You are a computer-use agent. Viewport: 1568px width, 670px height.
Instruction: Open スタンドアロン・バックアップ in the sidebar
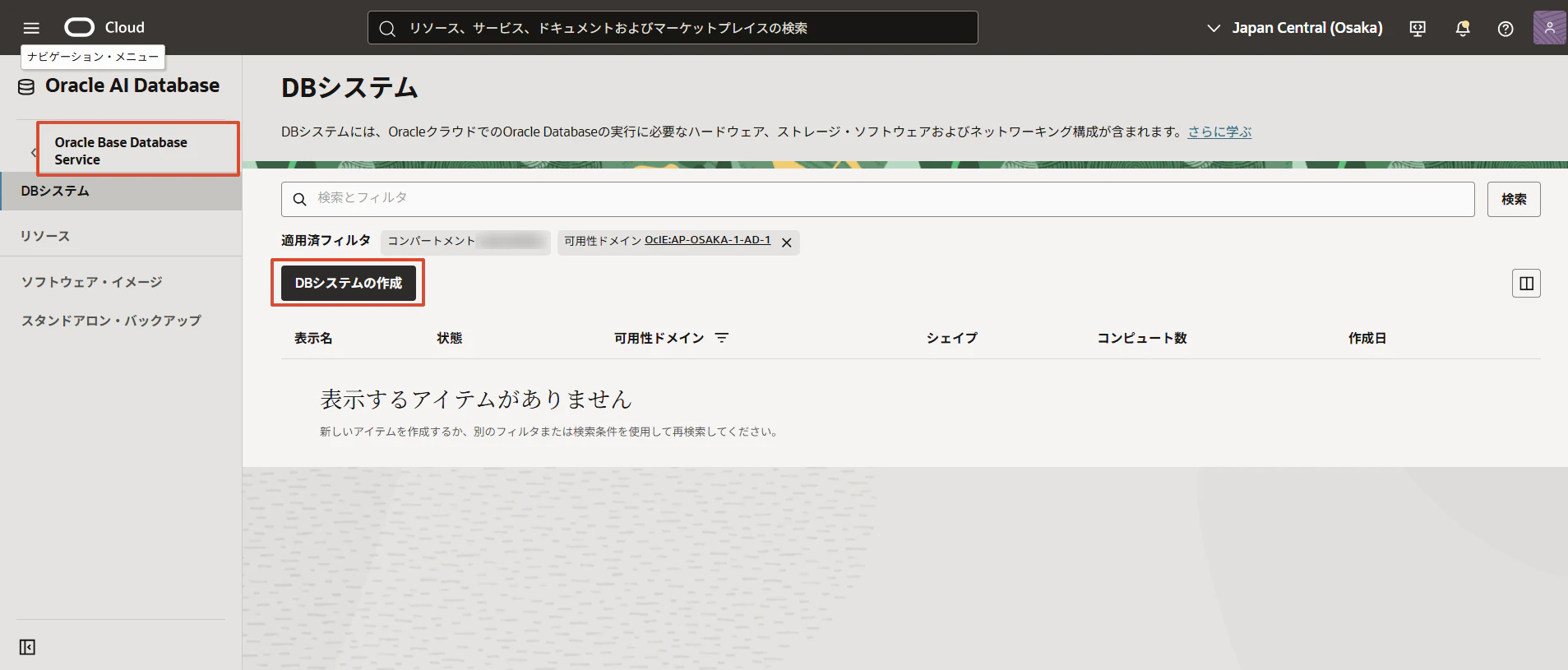click(111, 321)
